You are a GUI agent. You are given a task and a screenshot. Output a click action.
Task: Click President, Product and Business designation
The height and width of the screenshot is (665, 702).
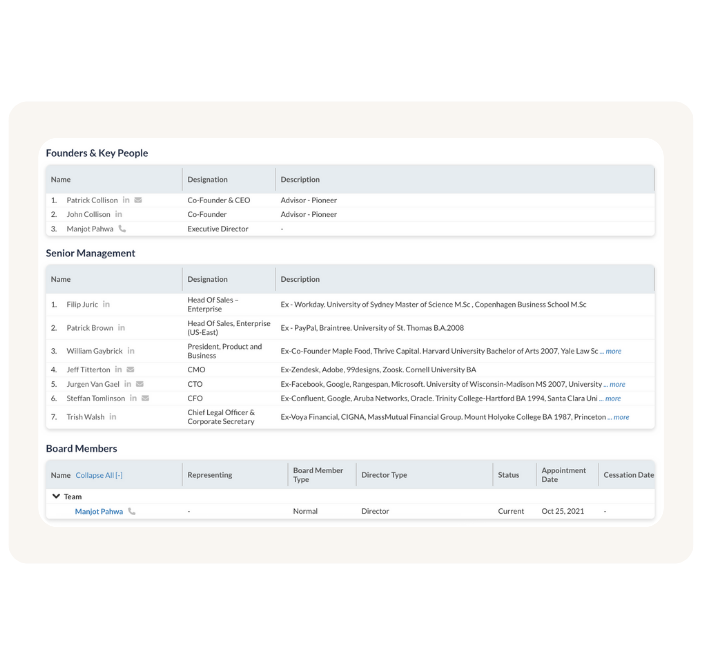(225, 351)
